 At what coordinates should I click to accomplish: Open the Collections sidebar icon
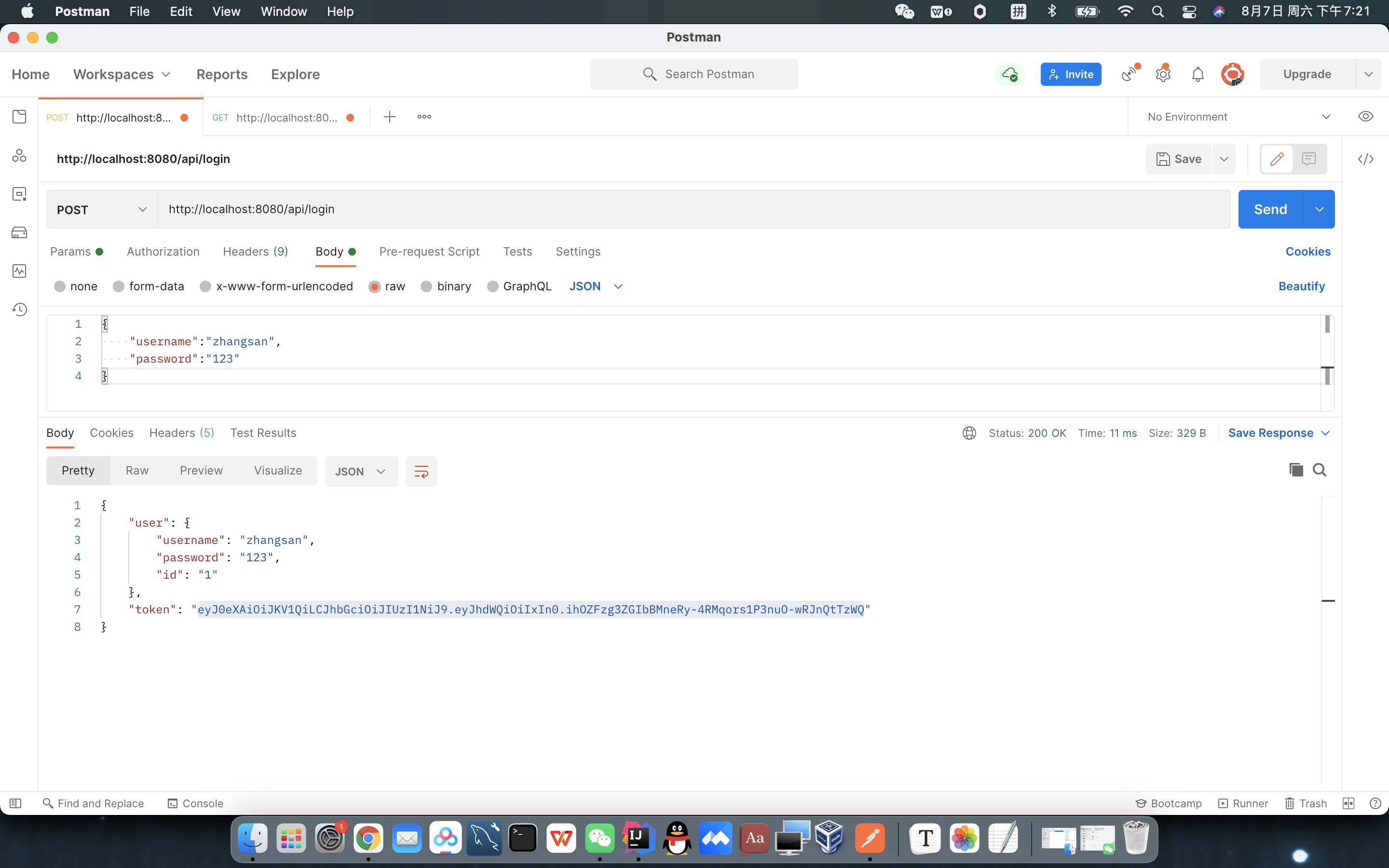[19, 117]
